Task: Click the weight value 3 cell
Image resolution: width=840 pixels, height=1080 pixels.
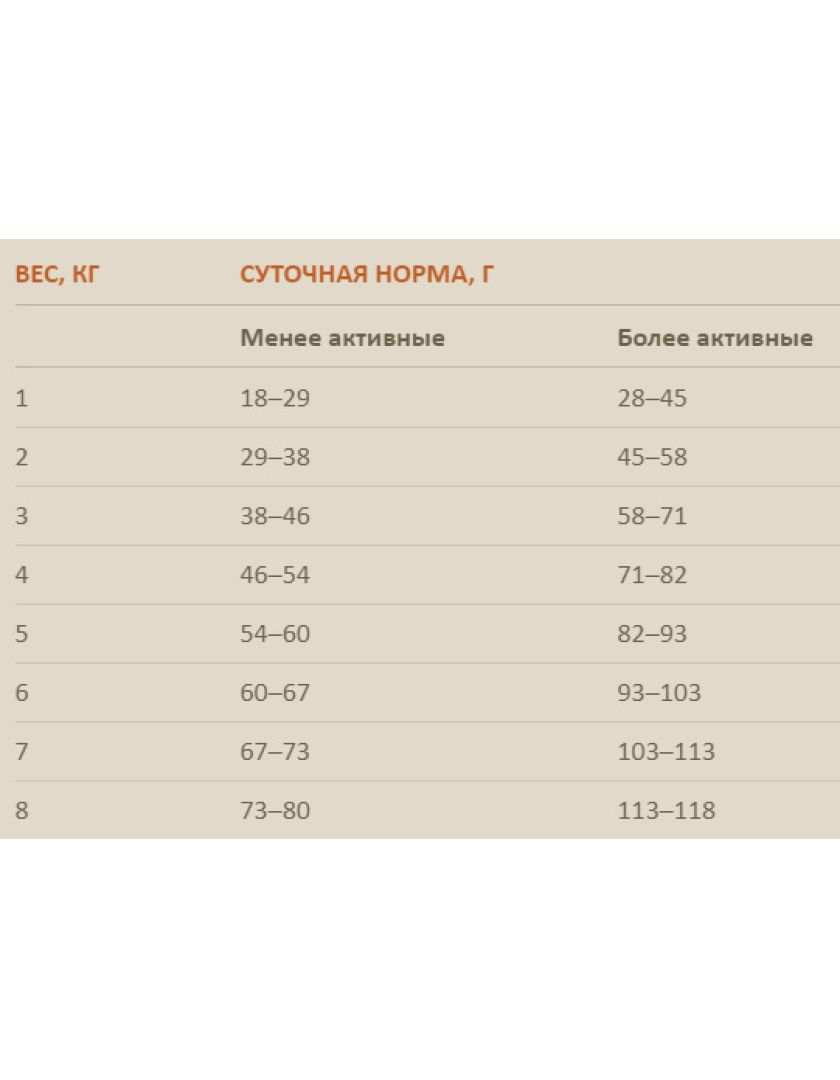Action: [22, 516]
